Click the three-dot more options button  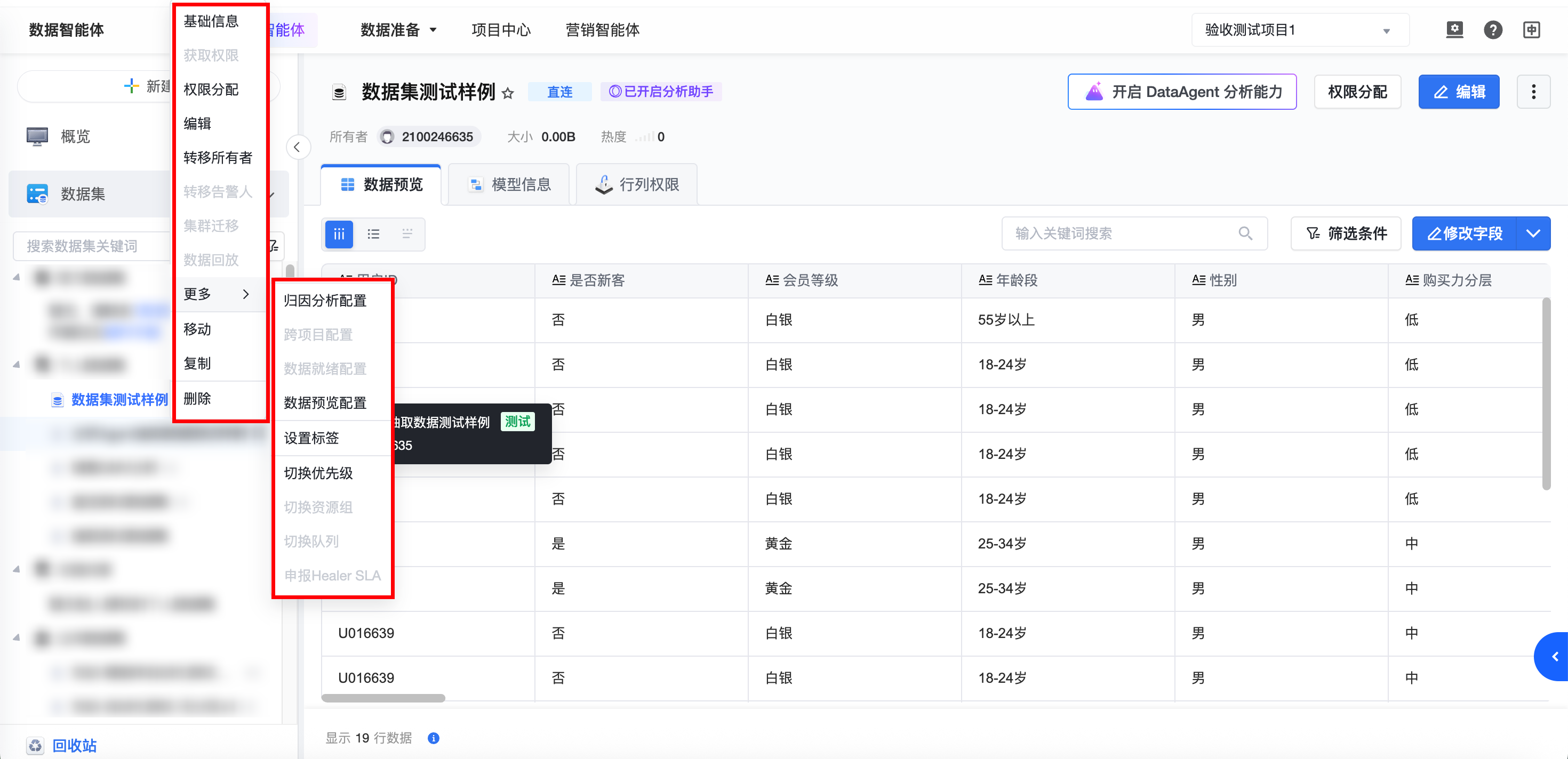point(1533,92)
